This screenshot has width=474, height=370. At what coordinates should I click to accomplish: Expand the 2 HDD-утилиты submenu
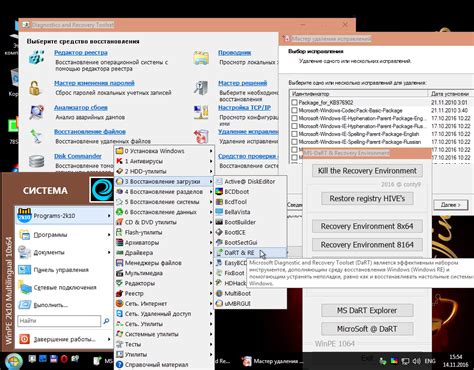pyautogui.click(x=164, y=171)
